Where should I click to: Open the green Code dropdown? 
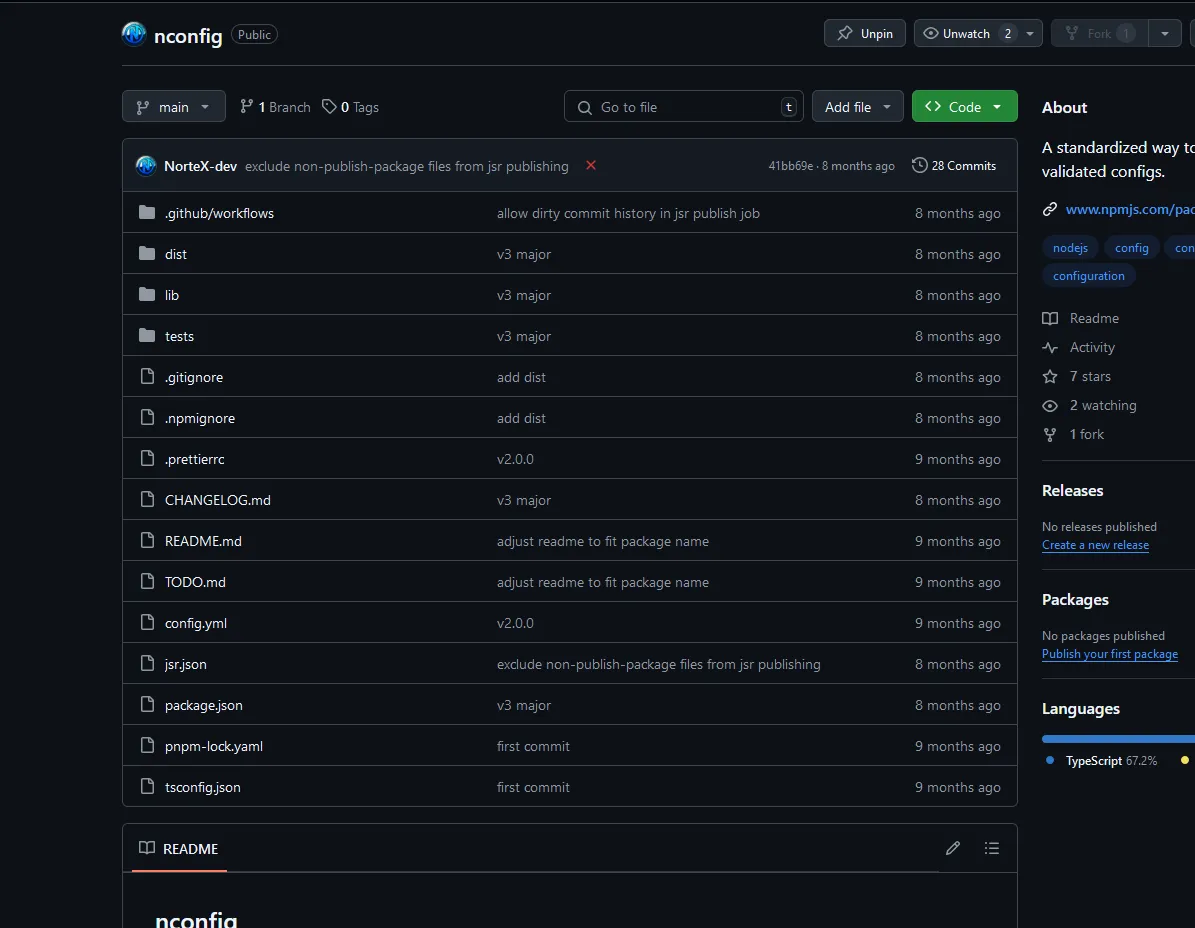coord(965,107)
